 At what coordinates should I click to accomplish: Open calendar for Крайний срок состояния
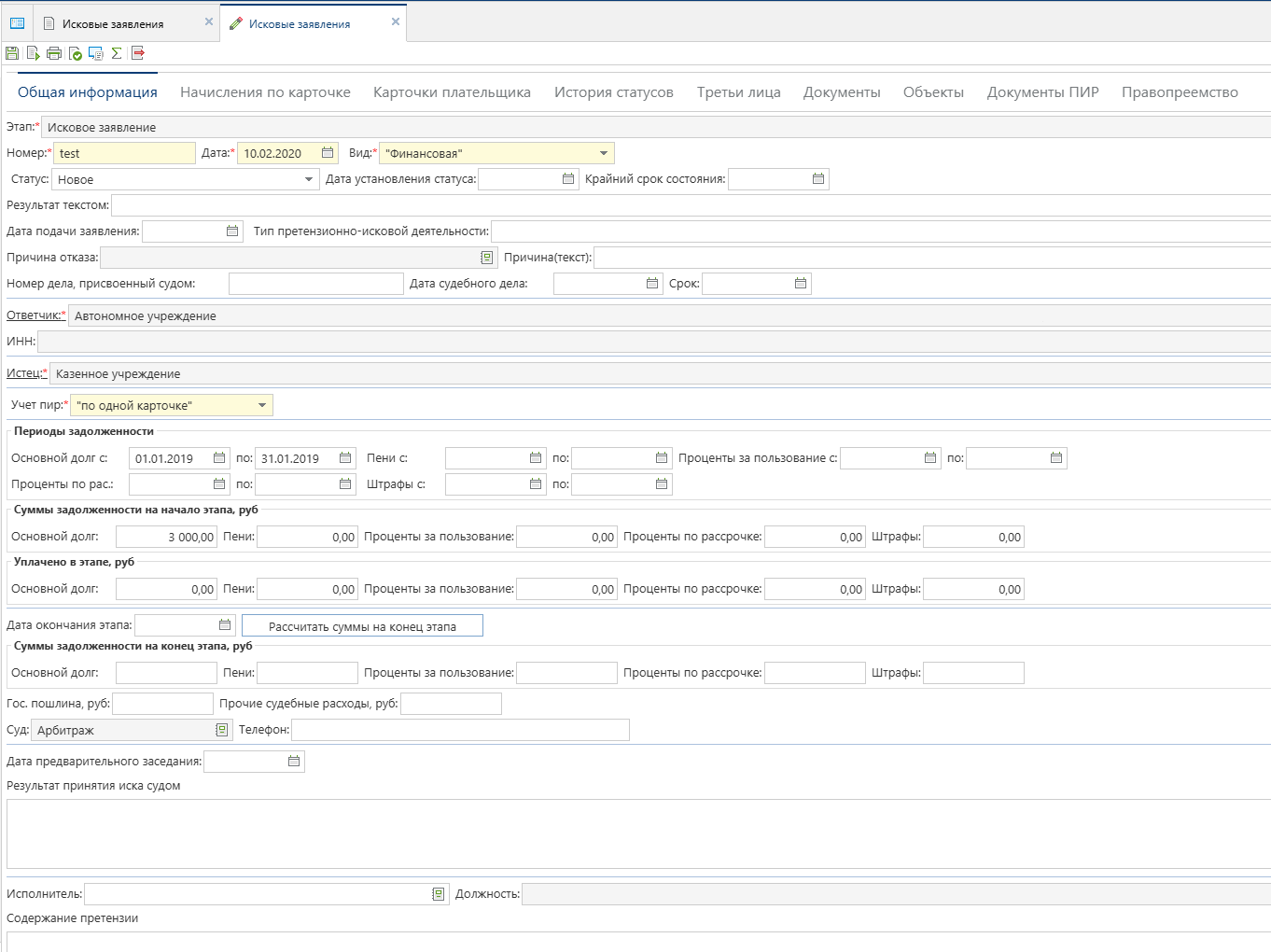(818, 179)
